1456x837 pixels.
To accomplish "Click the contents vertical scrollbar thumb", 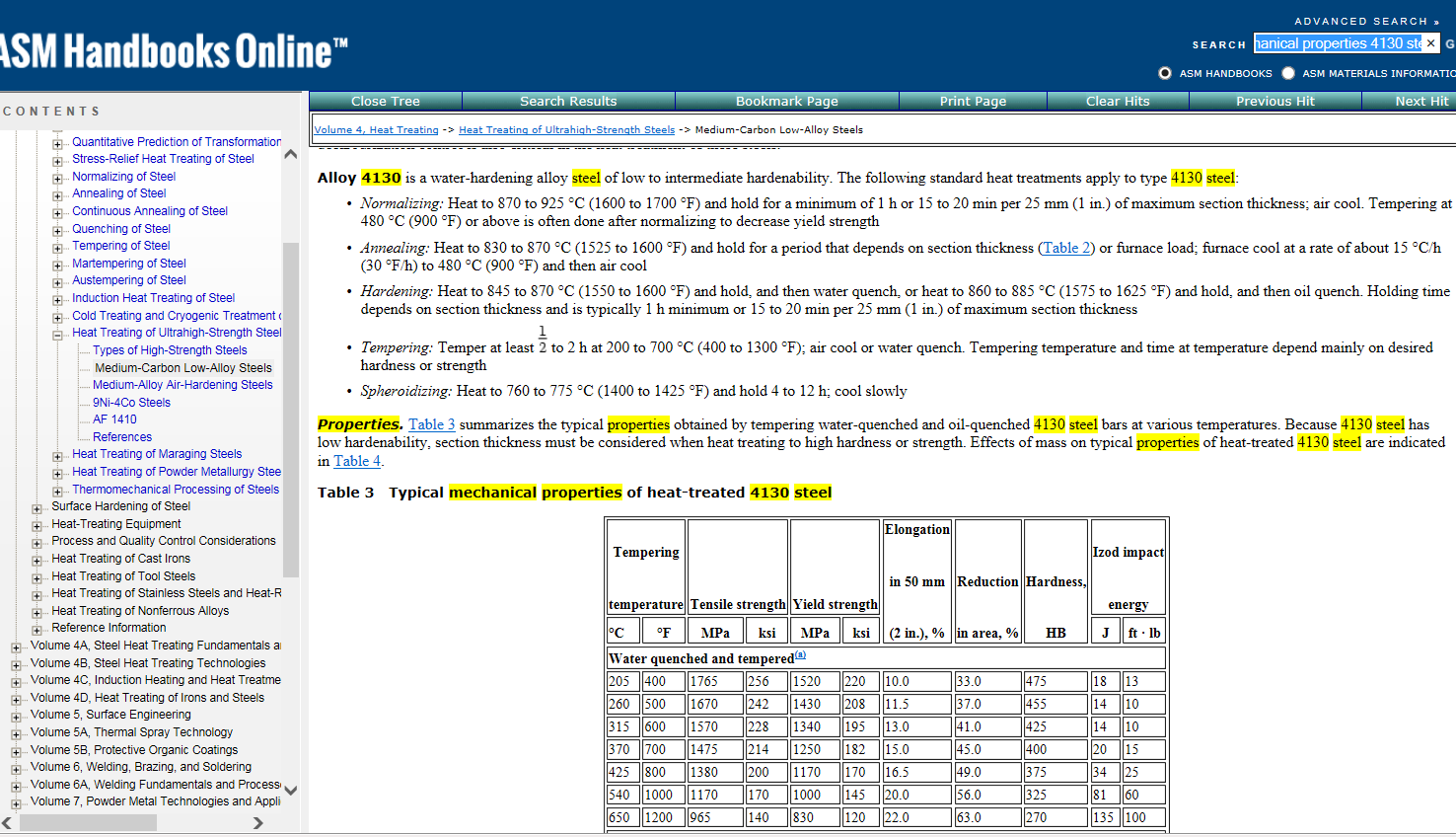I will tap(290, 409).
